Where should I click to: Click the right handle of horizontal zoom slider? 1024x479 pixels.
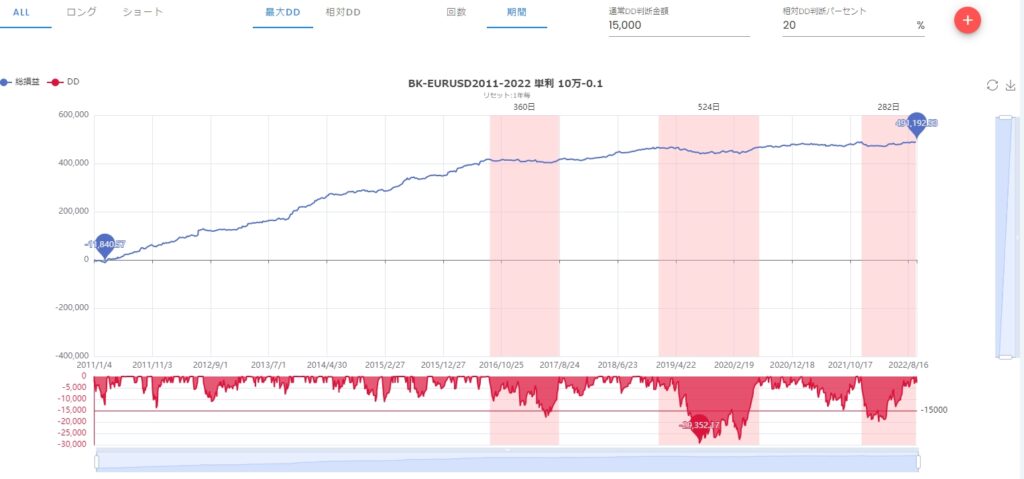point(918,462)
